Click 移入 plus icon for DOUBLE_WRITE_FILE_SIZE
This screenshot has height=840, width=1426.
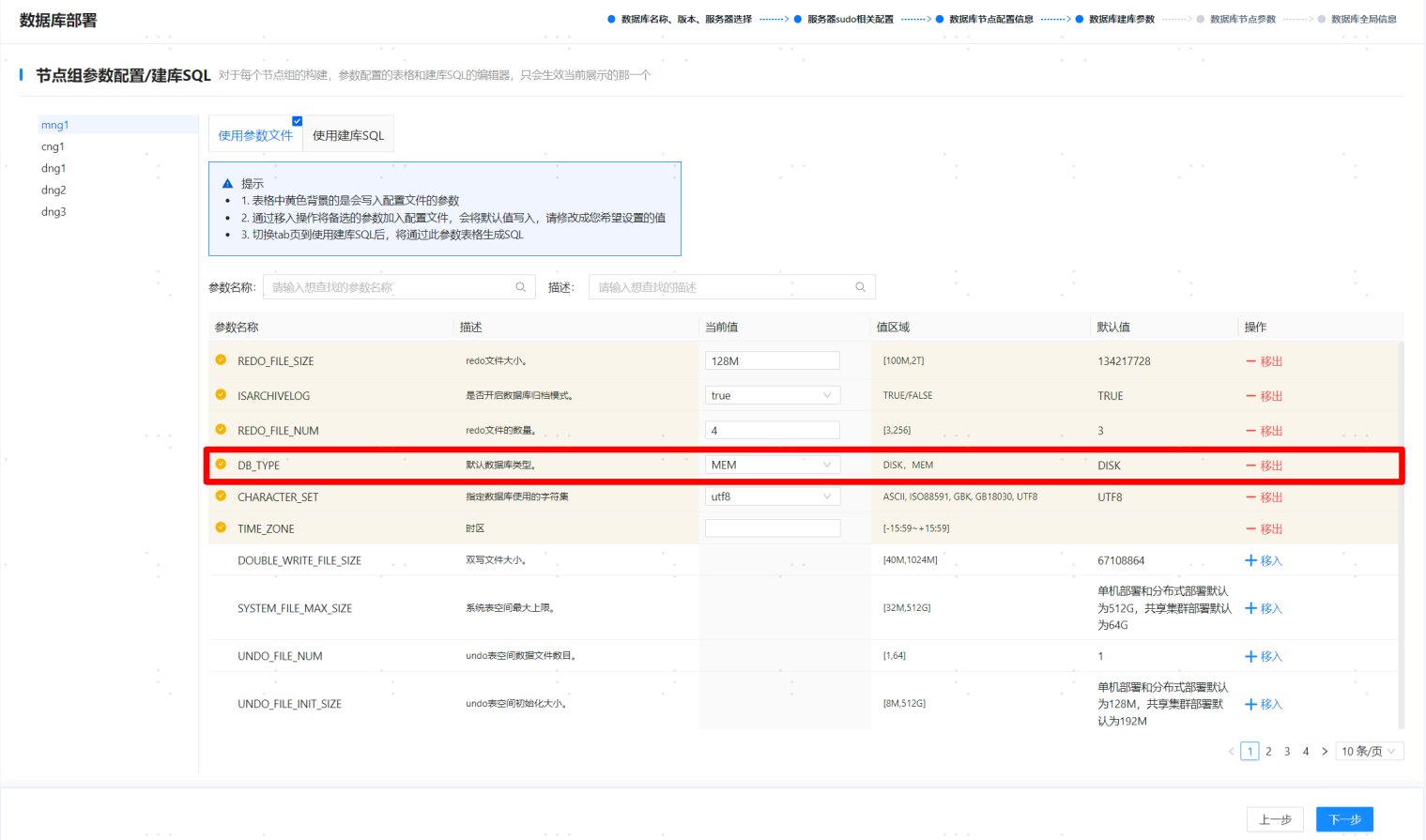[x=1250, y=560]
